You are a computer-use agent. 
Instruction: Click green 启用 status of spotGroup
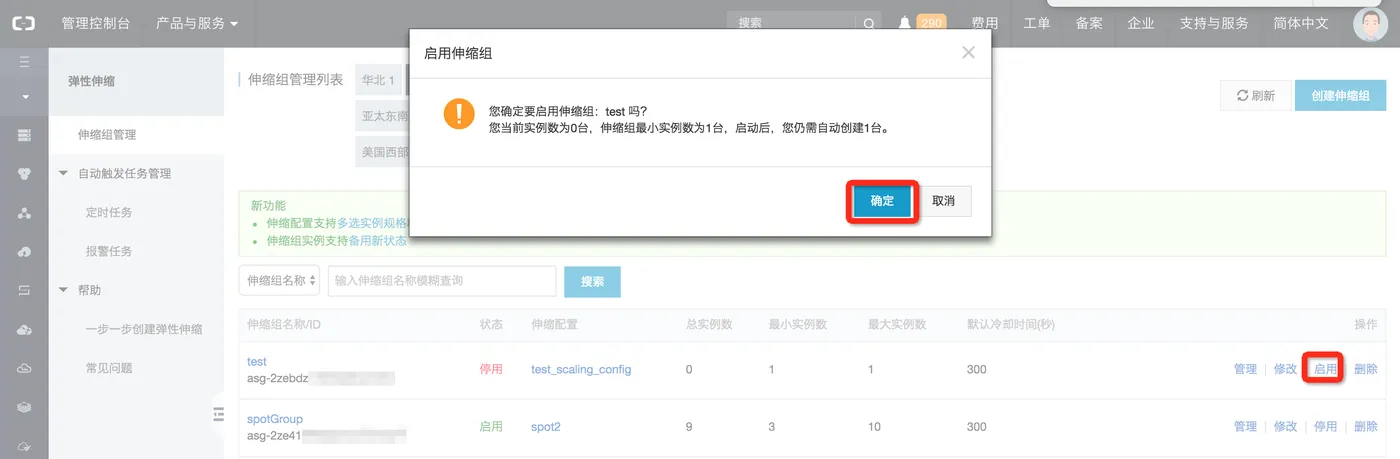click(491, 426)
